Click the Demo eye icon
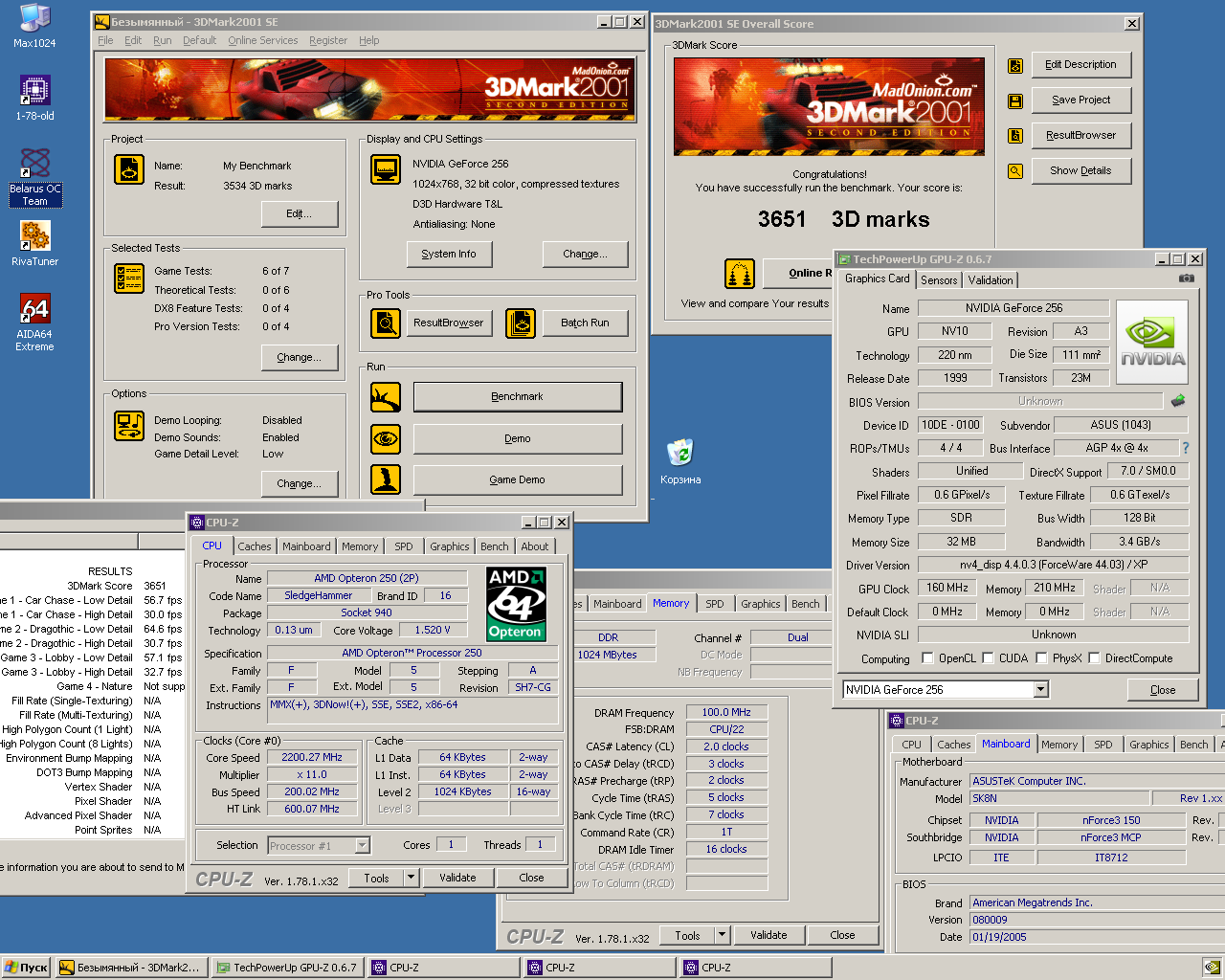 pos(386,439)
